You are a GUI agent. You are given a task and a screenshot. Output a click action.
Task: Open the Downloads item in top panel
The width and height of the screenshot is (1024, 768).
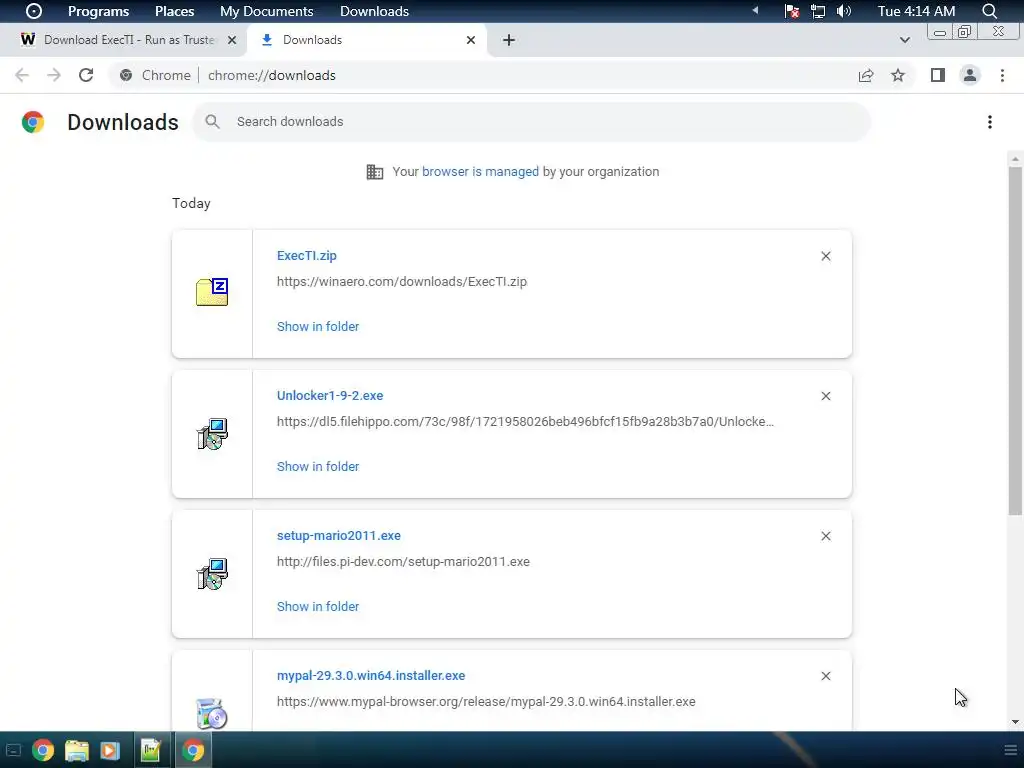(374, 11)
